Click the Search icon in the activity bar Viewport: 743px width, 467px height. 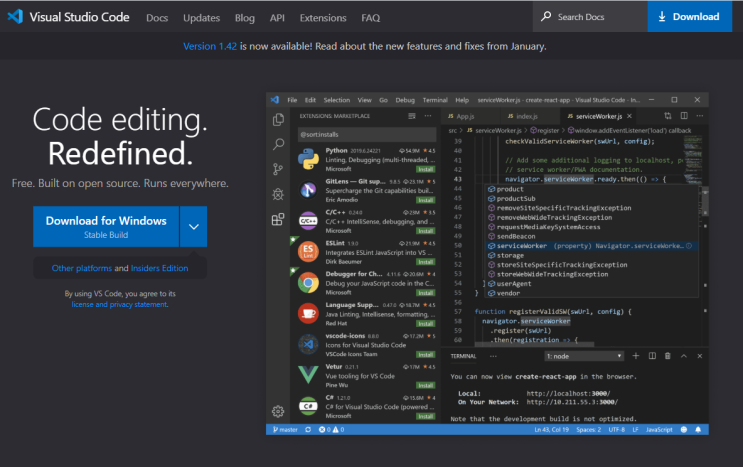tap(278, 144)
